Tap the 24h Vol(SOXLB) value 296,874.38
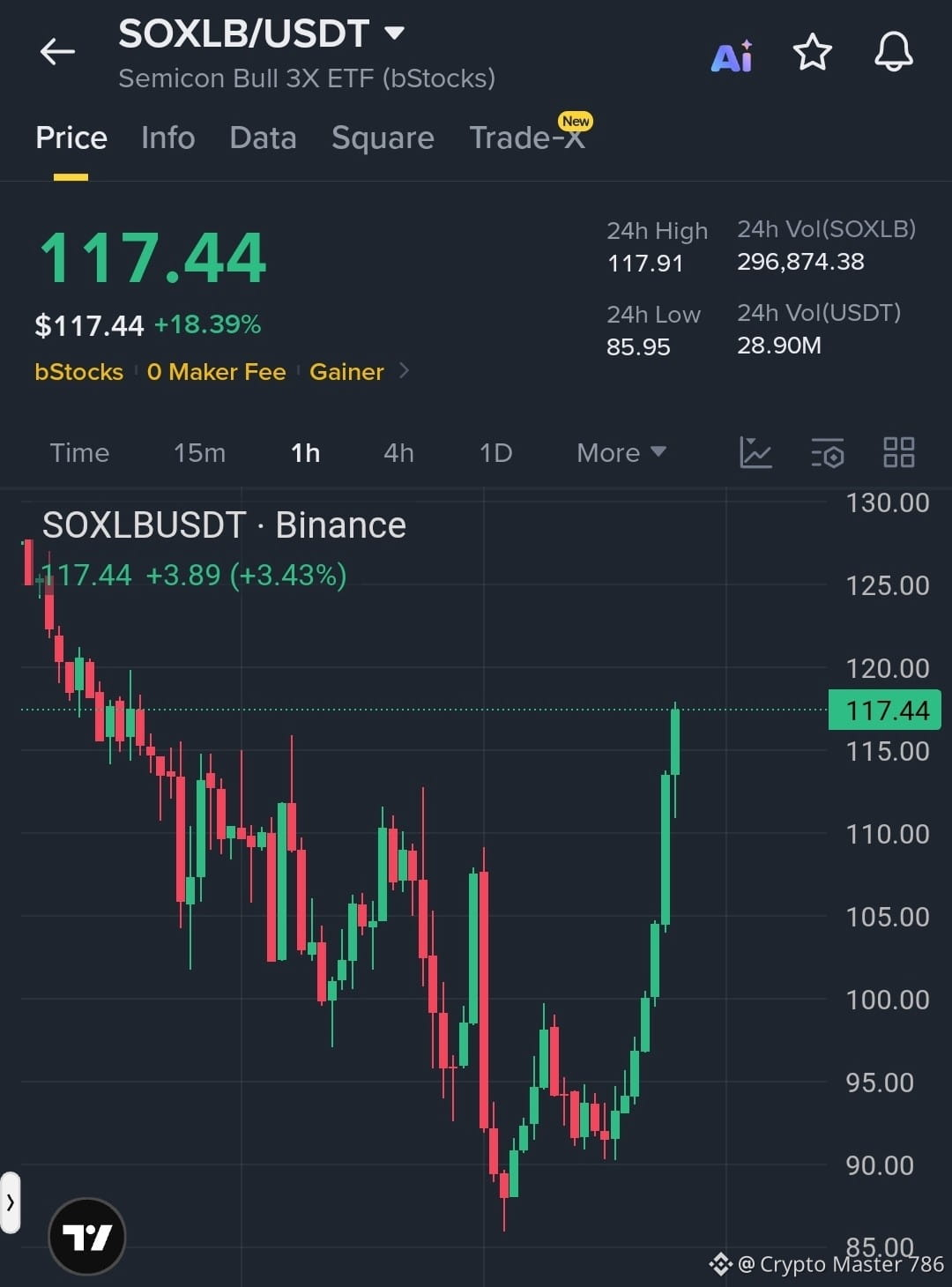 pyautogui.click(x=800, y=261)
